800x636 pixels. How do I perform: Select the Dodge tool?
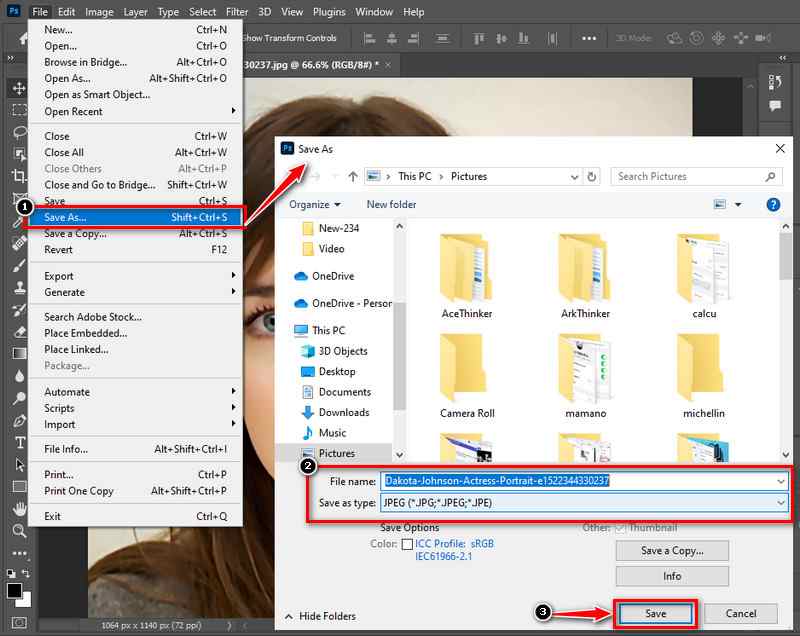coord(19,398)
